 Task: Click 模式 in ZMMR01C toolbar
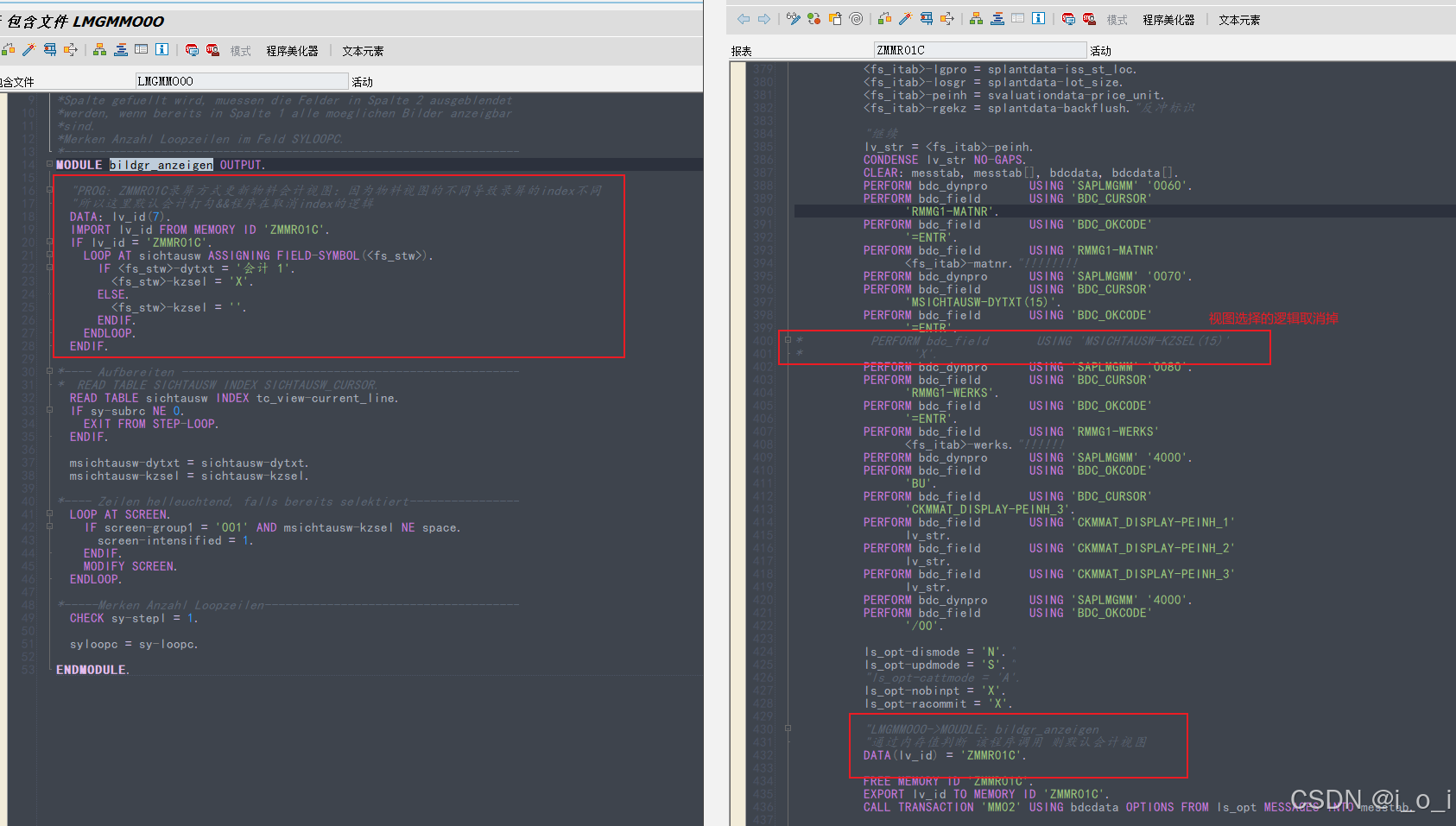coord(1117,20)
